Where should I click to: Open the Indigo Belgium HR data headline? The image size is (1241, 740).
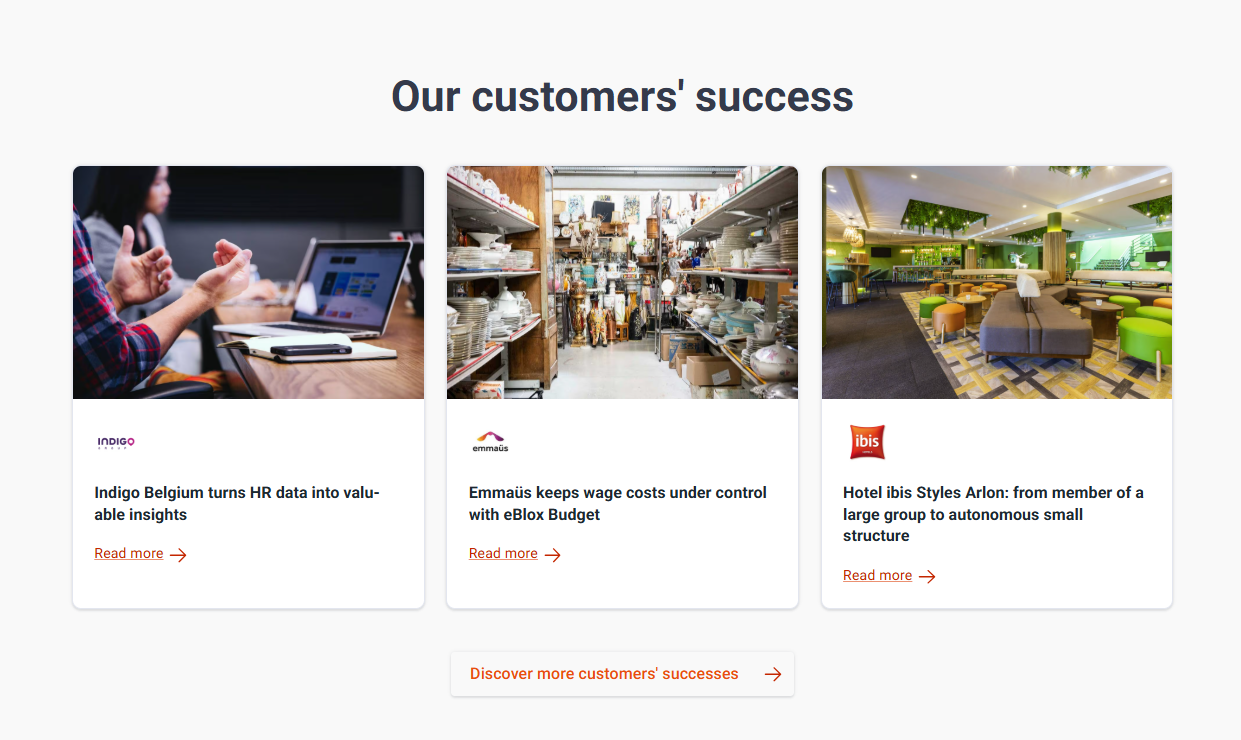click(x=237, y=503)
